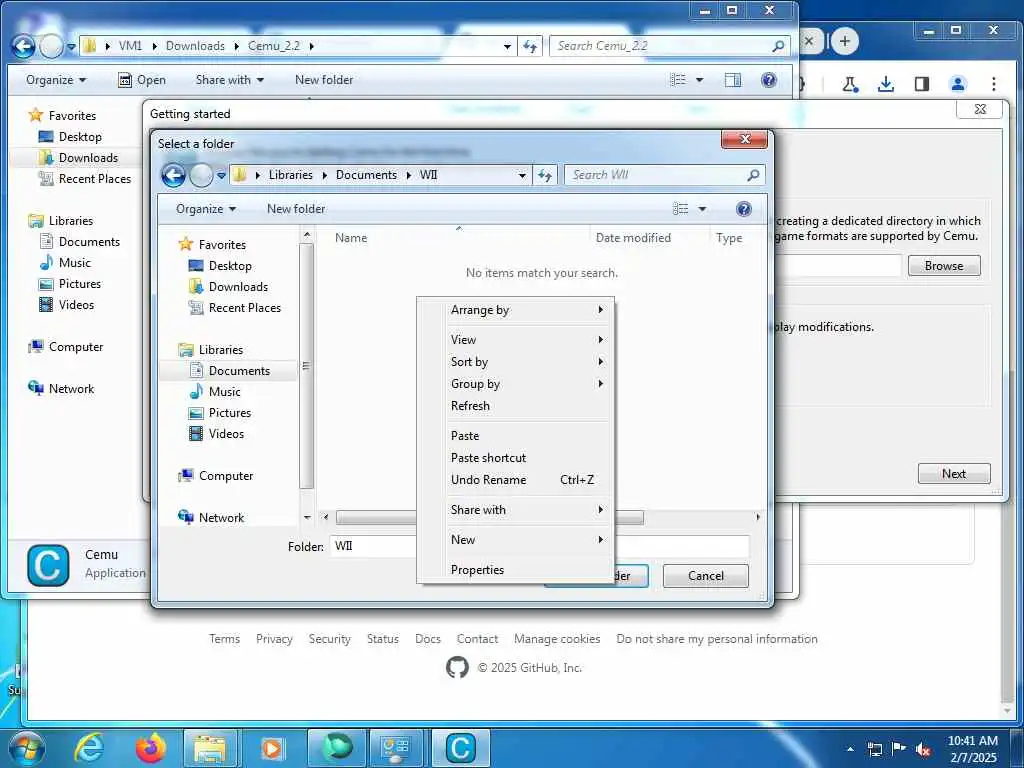Click Search Cemu_2.2 input field
Viewport: 1024px width, 768px height.
660,46
